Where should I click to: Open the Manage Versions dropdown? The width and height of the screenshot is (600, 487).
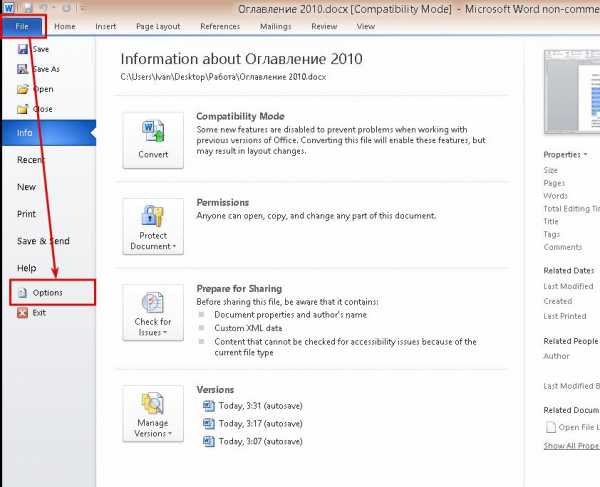153,414
